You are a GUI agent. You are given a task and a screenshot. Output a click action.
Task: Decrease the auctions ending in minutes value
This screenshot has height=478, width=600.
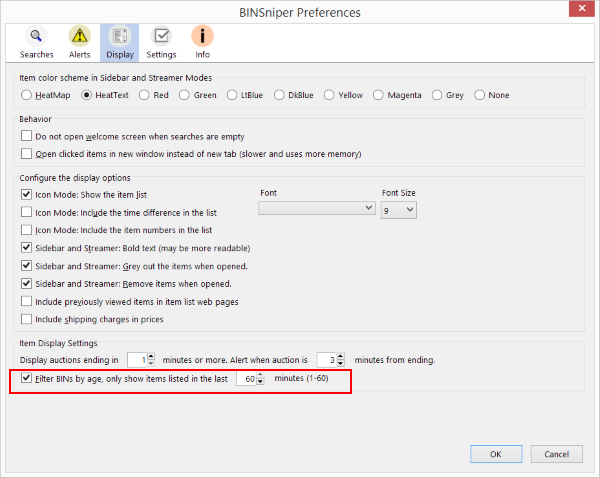151,363
